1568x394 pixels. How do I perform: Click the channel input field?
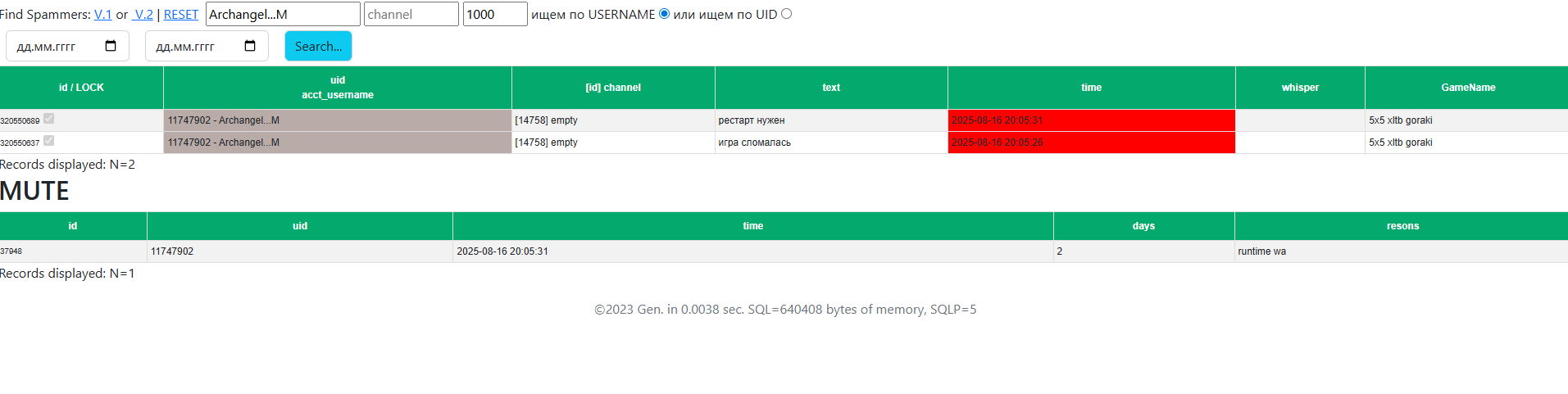[411, 14]
